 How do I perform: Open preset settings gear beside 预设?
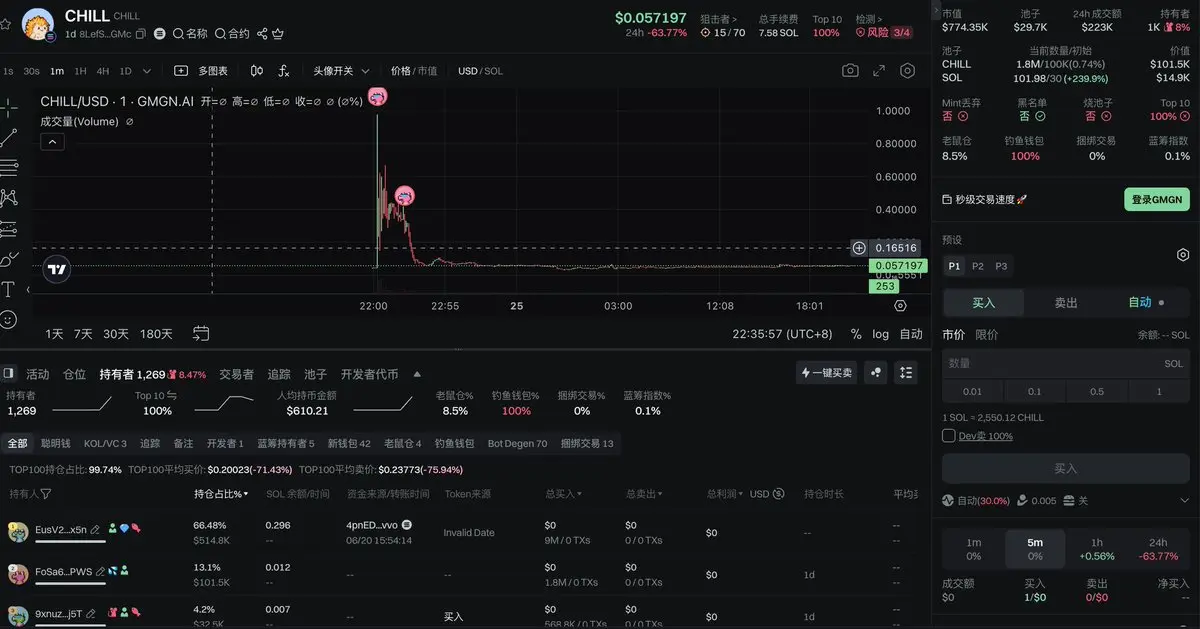1183,254
